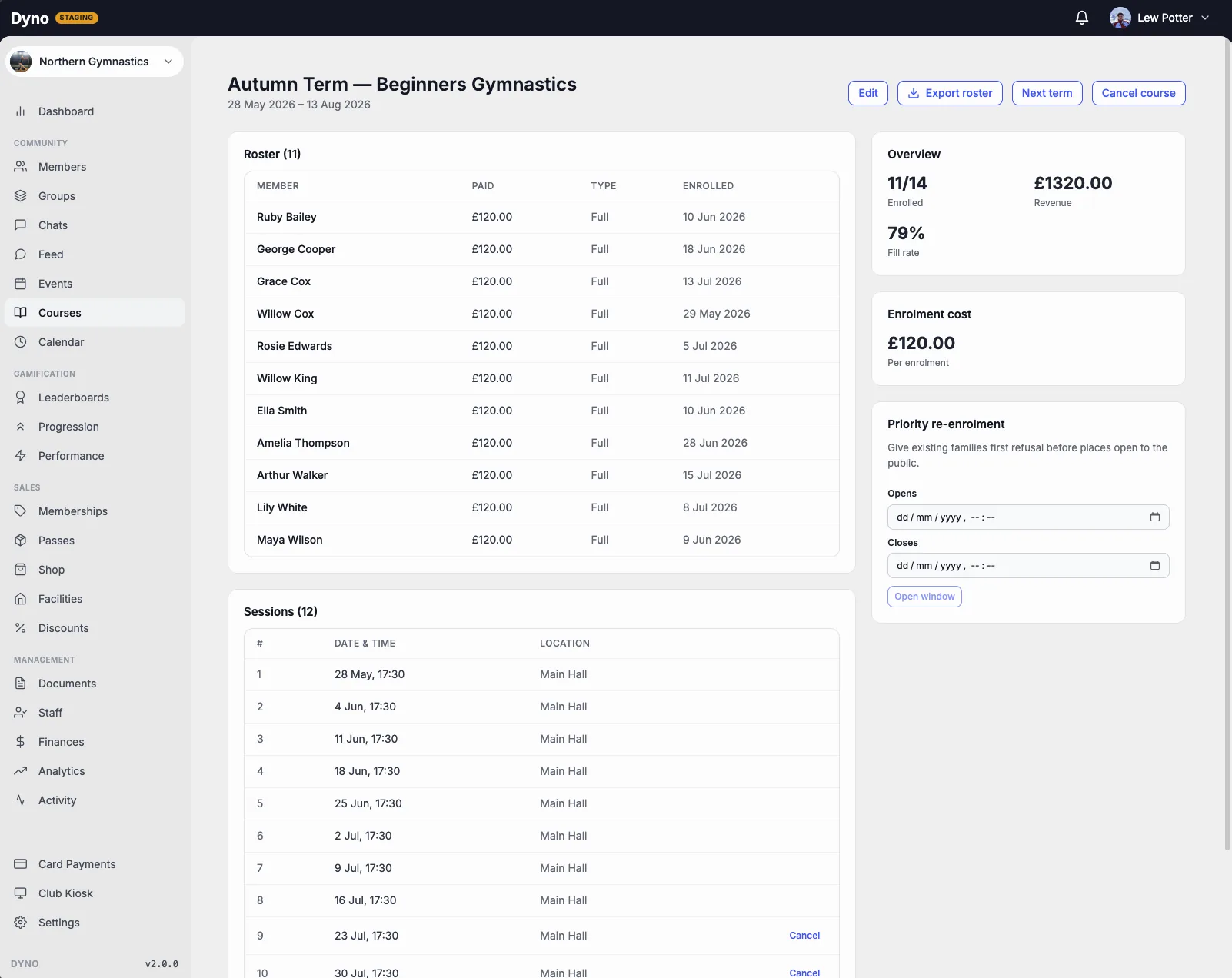Click the Card Payments icon
The image size is (1232, 978).
(x=21, y=864)
